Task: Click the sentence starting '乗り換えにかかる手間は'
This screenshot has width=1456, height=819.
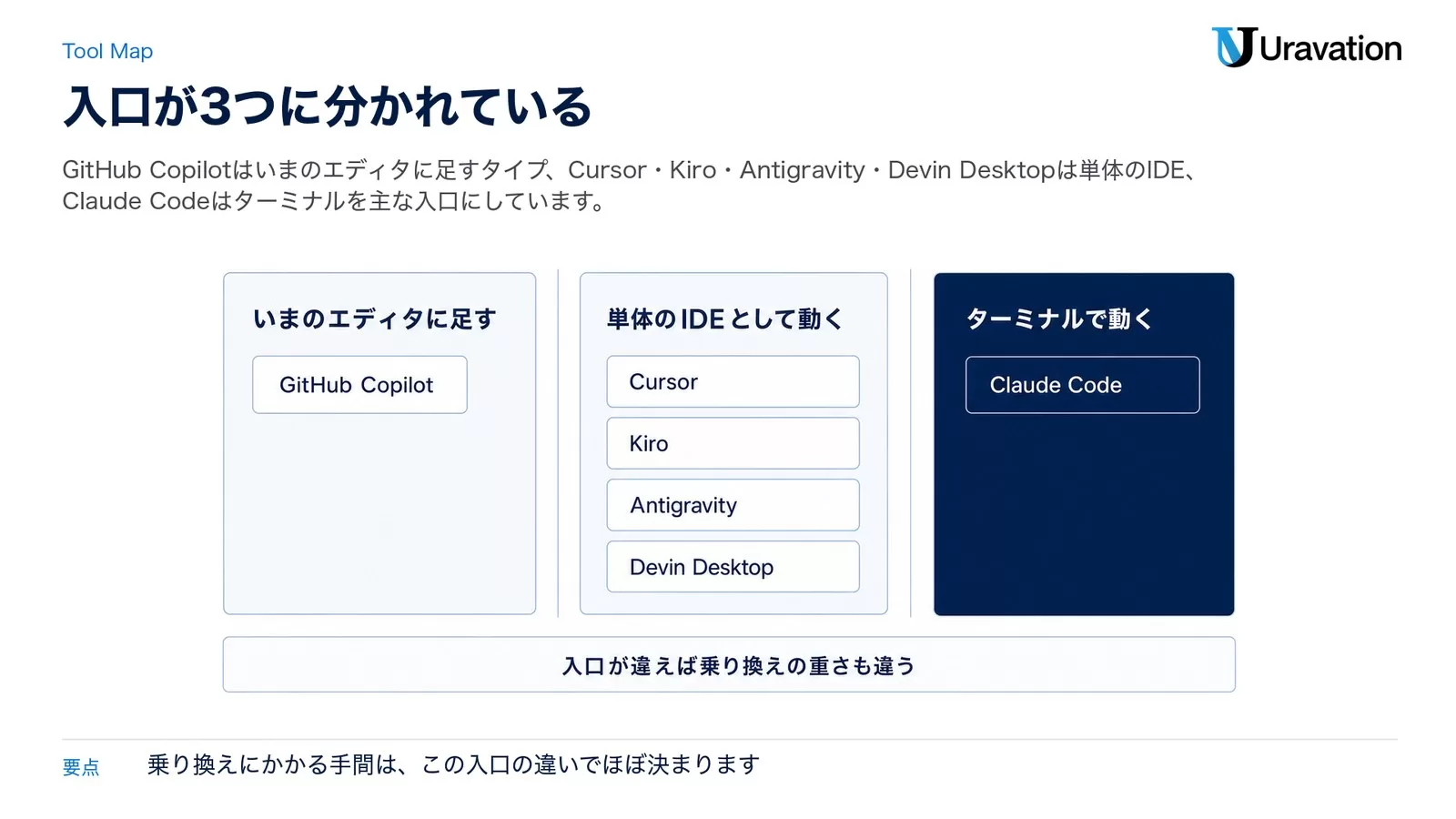Action: [453, 764]
